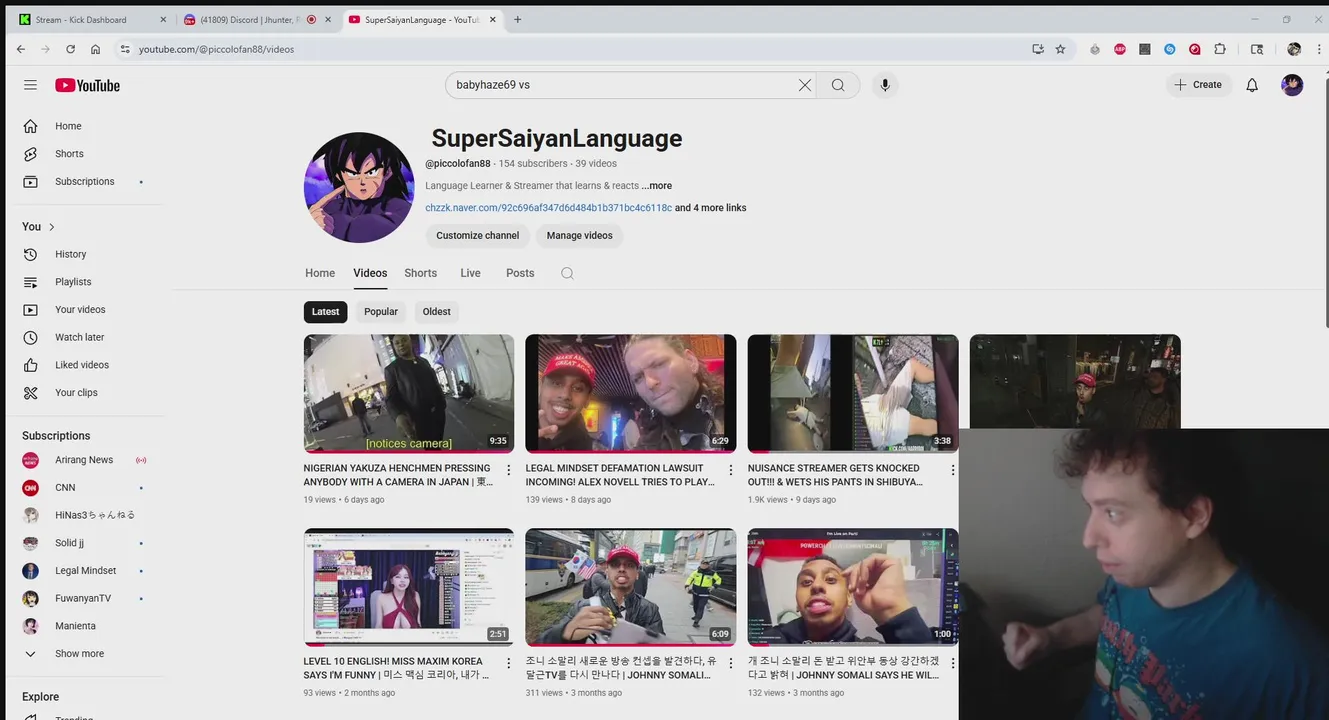Open Level 10 English video thumbnail
This screenshot has width=1329, height=720.
[409, 587]
